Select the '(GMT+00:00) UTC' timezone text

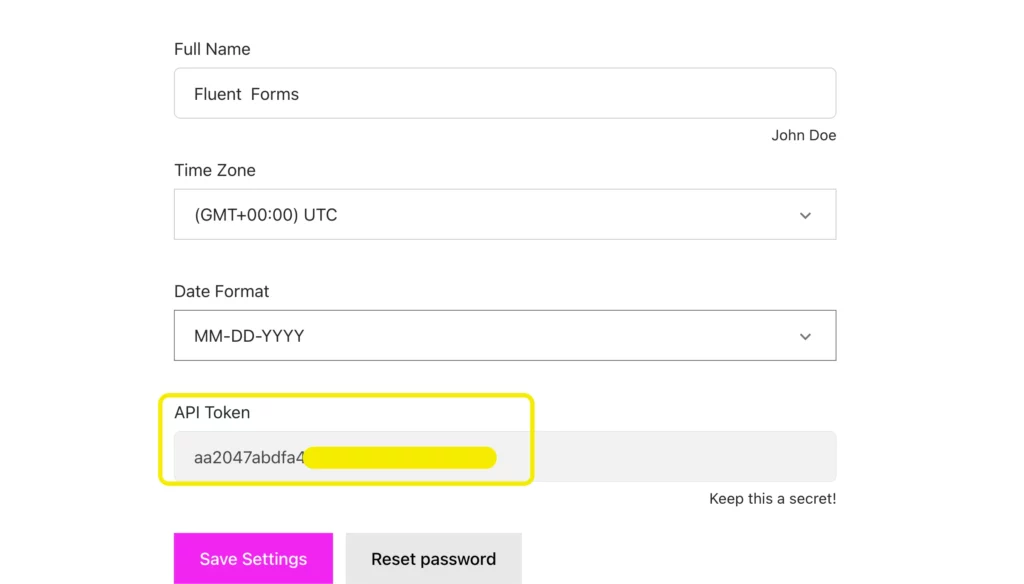[x=266, y=214]
